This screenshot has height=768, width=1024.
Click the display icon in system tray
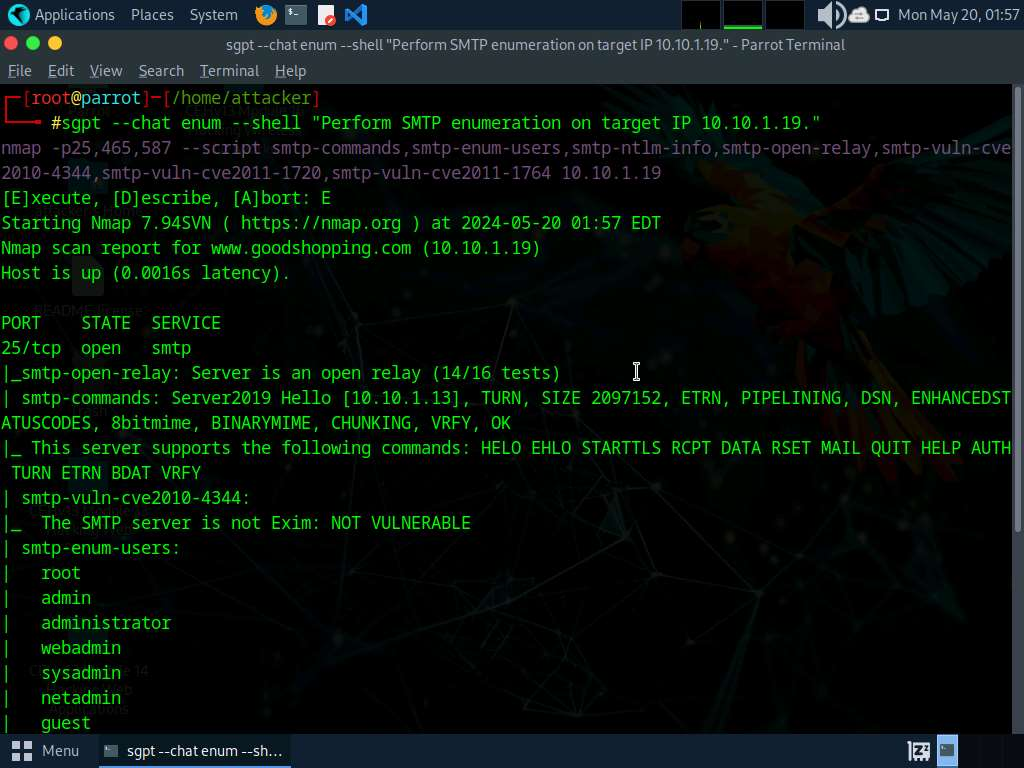click(x=882, y=15)
